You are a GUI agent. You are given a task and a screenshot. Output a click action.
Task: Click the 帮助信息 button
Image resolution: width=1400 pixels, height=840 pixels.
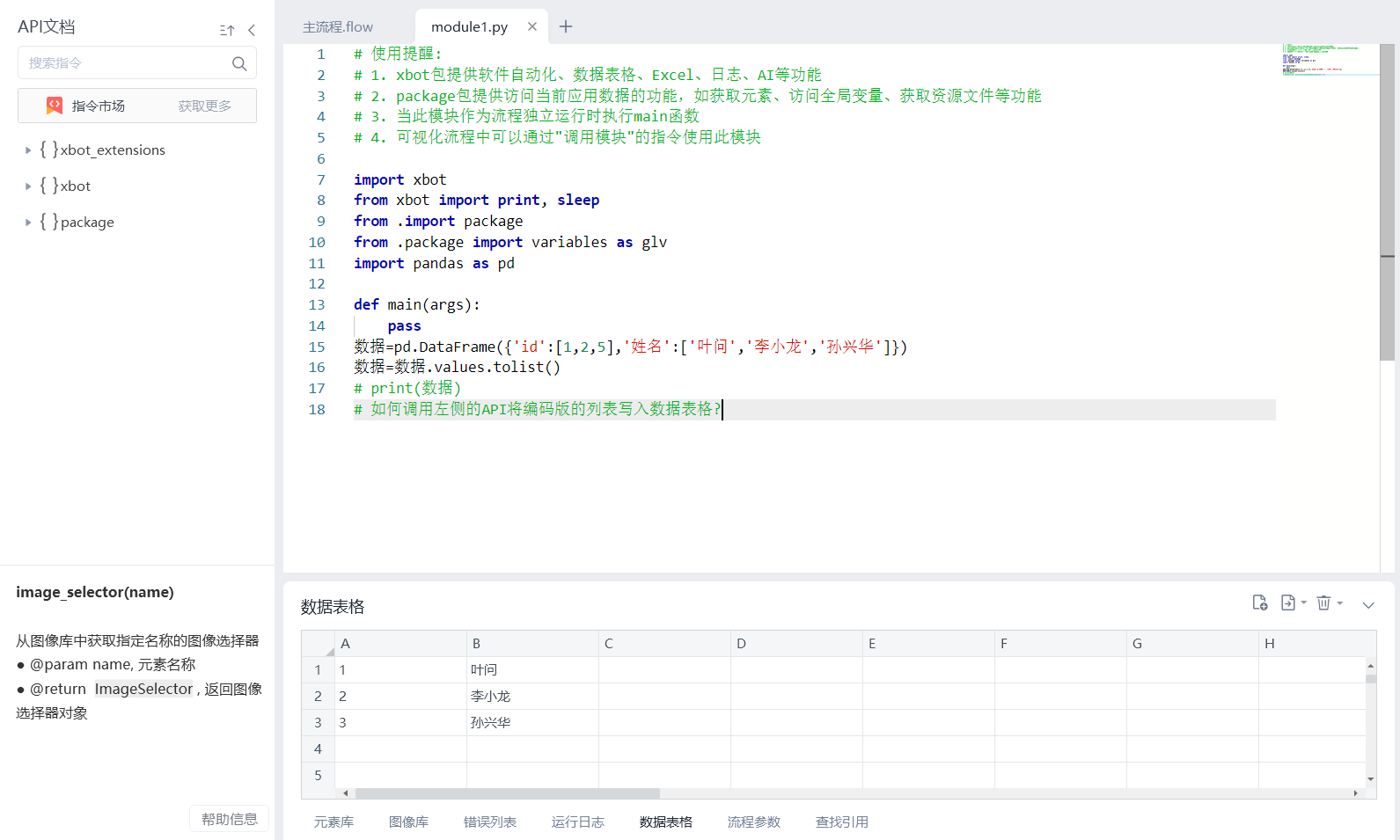click(230, 819)
